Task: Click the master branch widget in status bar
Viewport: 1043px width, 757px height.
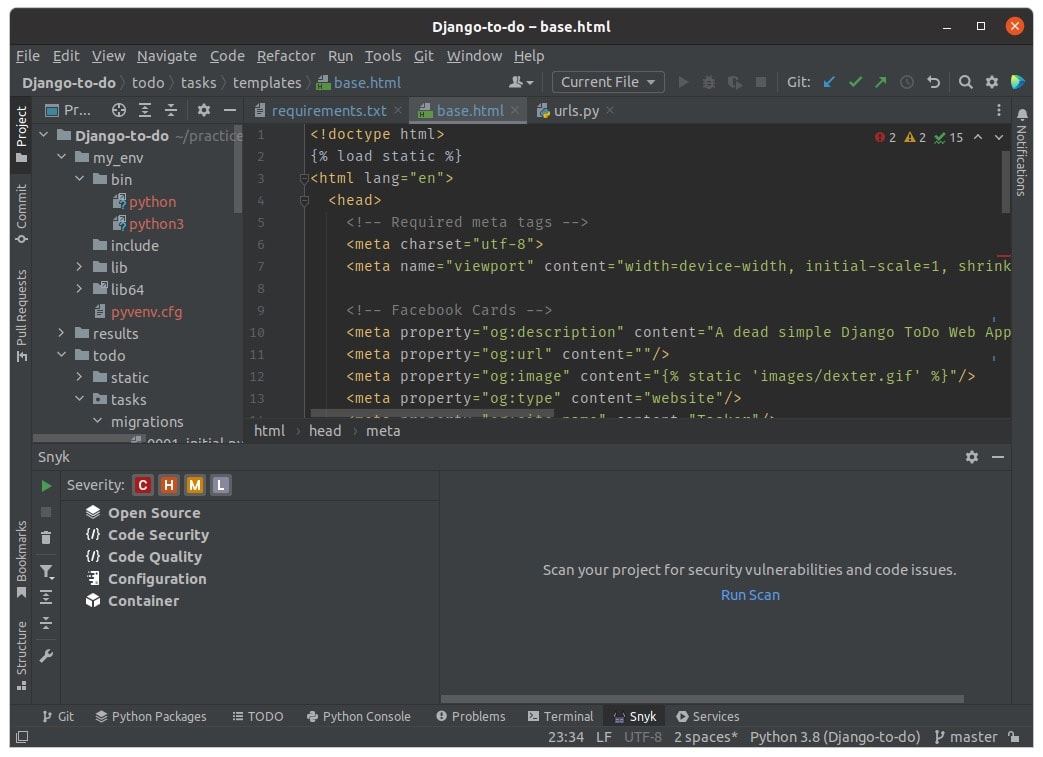Action: click(966, 737)
